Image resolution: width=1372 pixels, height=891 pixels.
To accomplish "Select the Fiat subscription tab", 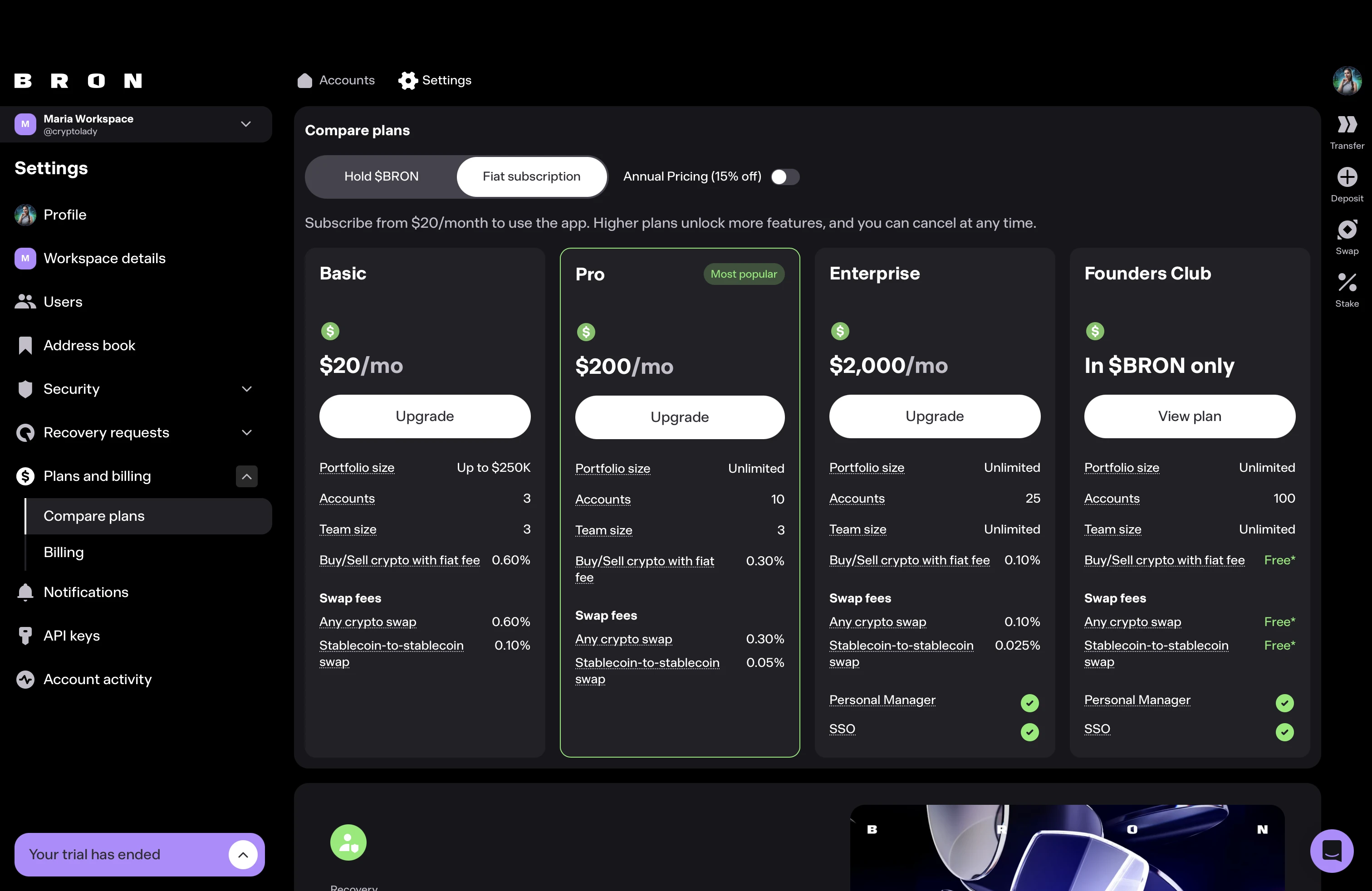I will (531, 176).
